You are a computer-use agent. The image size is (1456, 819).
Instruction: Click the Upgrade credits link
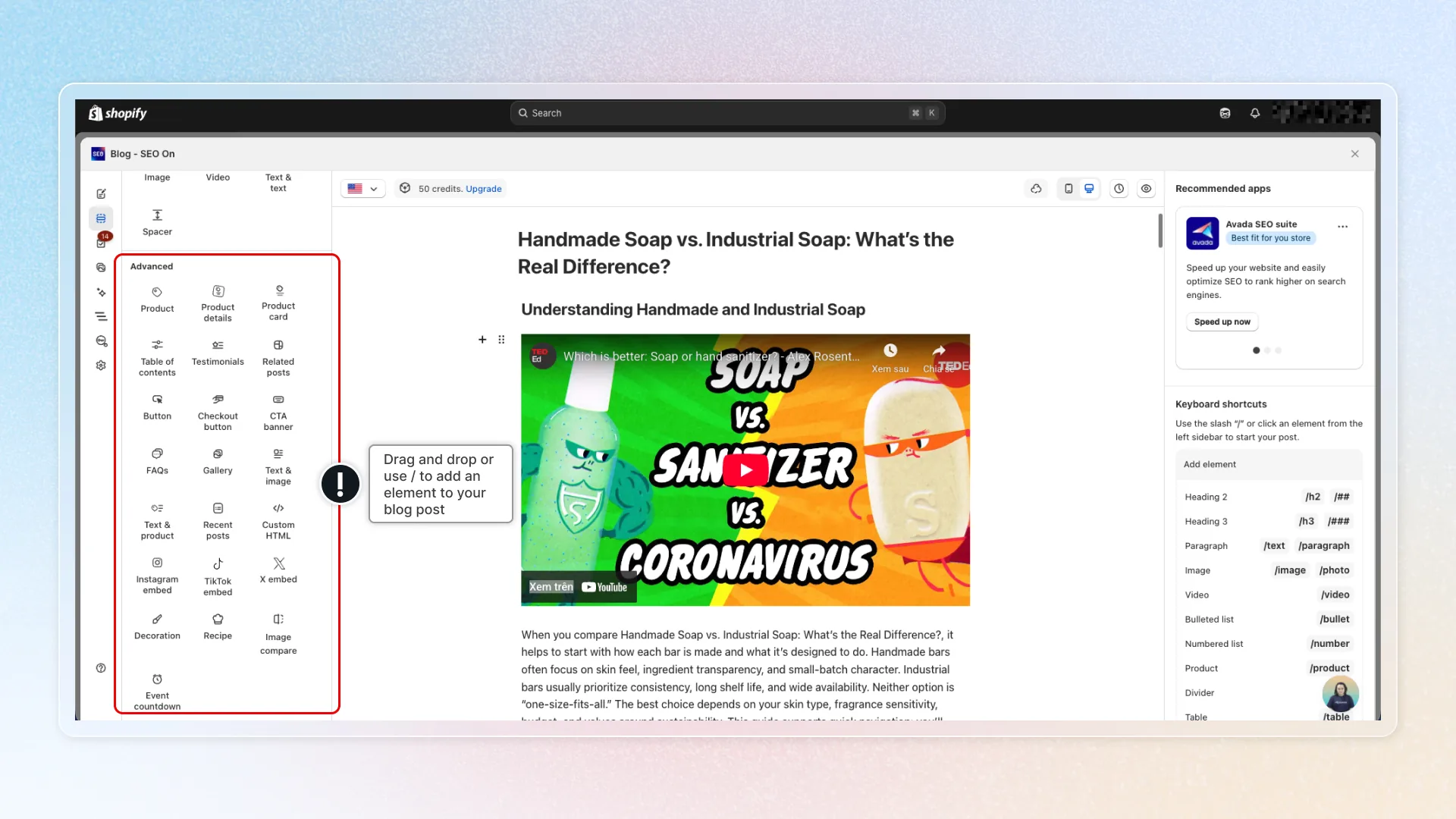pyautogui.click(x=484, y=189)
